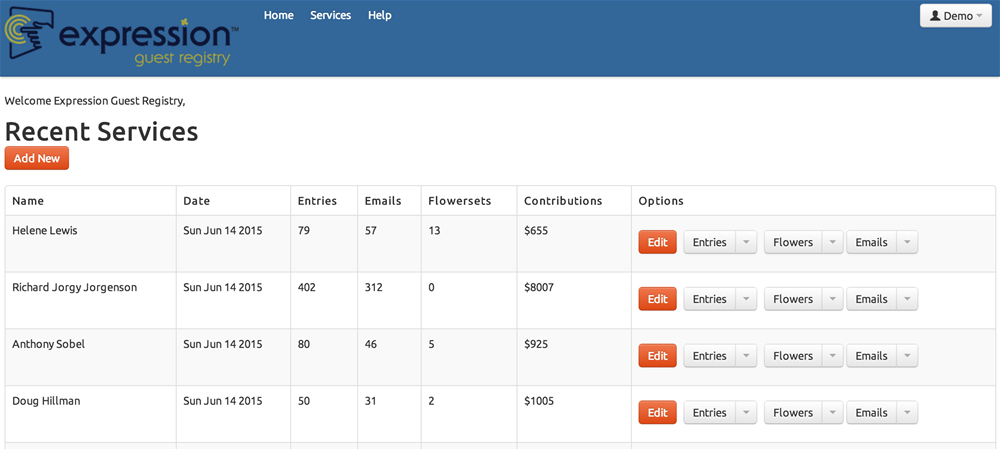View Emails for Helene Lewis
The height and width of the screenshot is (450, 1000).
(x=872, y=242)
